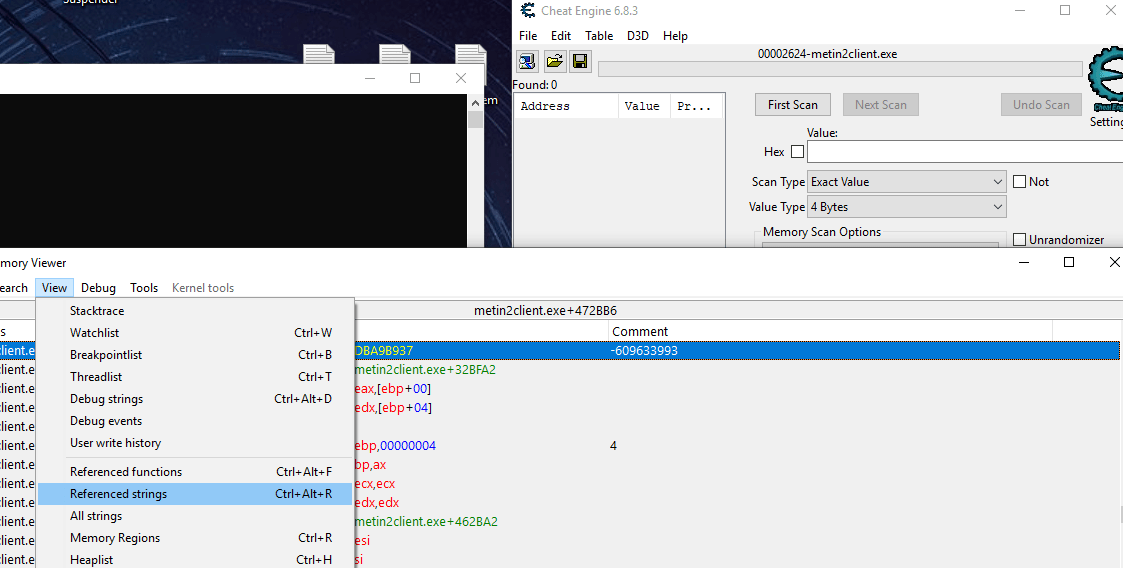Screen dimensions: 1123x568
Task: Click the metin2client.exe+462BA2 operand
Action: pyautogui.click(x=426, y=521)
